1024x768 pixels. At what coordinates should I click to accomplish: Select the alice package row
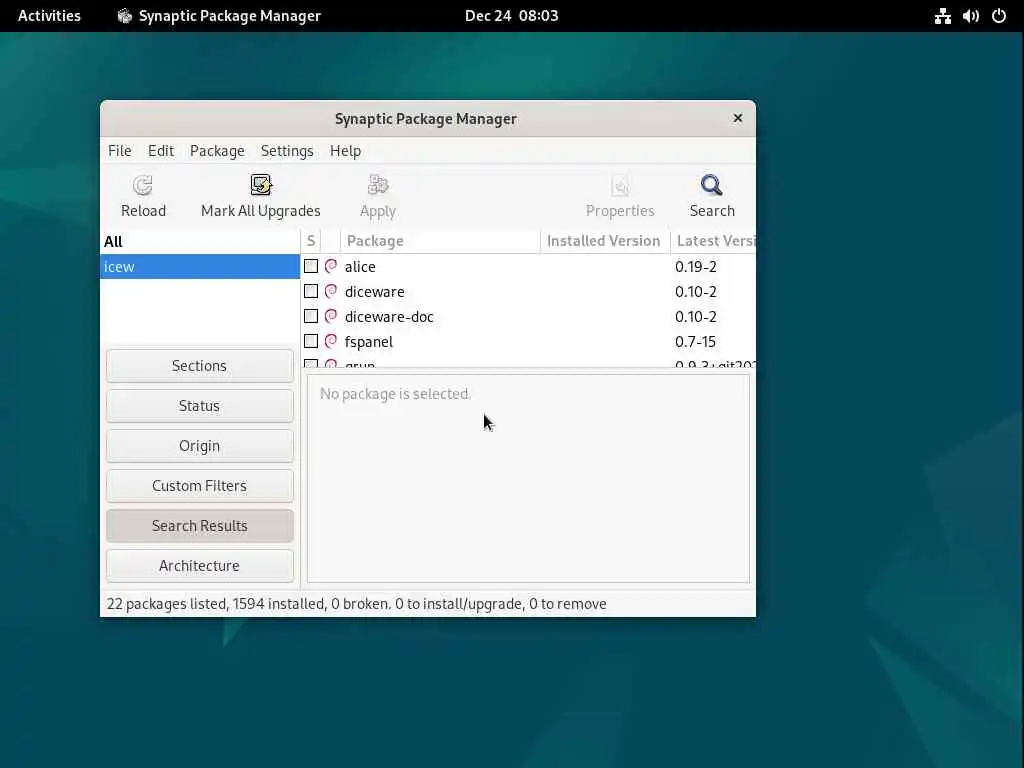coord(528,266)
